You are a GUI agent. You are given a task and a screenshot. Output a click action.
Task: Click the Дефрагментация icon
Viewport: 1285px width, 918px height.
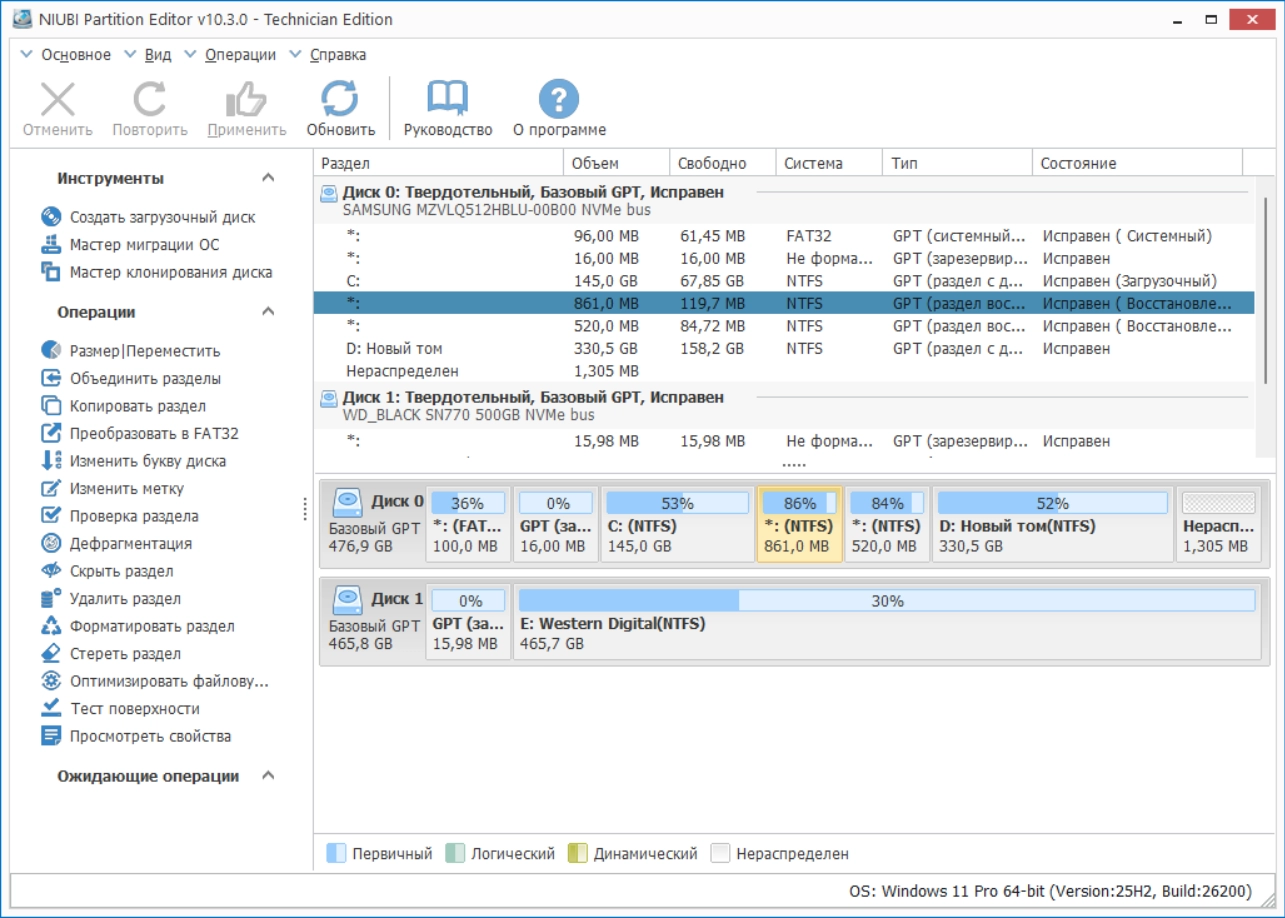tap(51, 544)
